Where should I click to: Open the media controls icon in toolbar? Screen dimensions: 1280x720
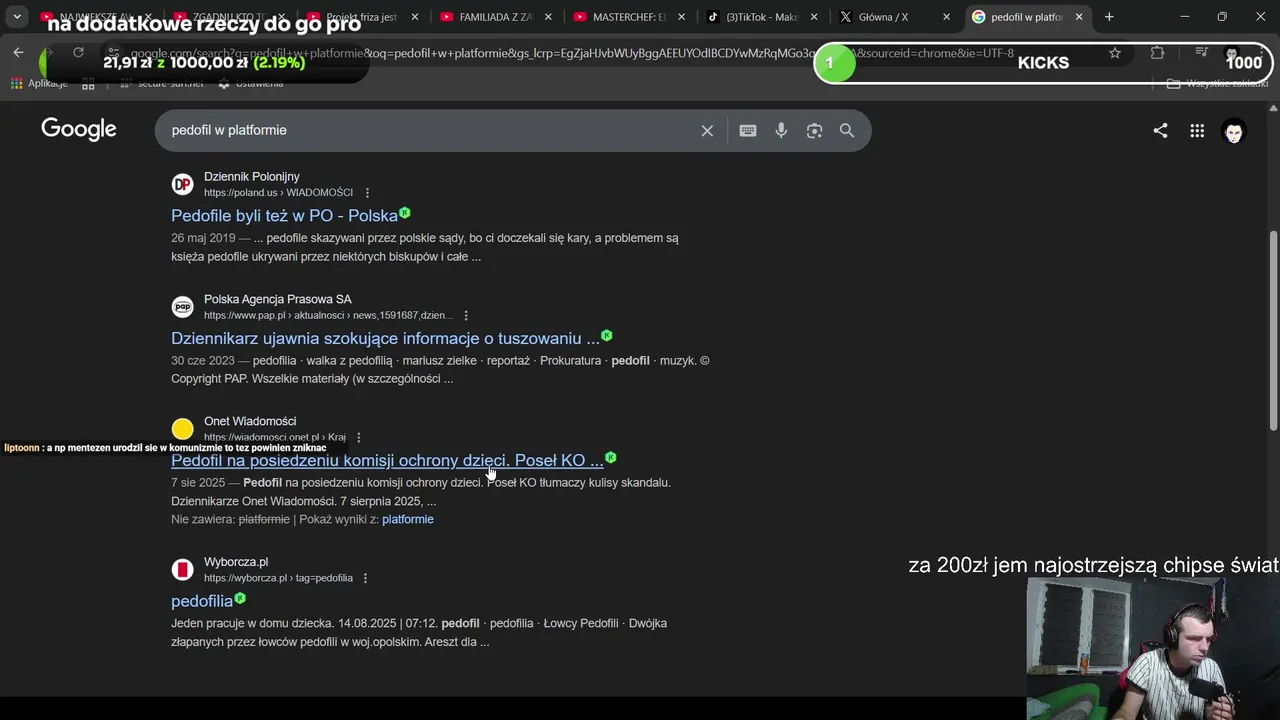[1203, 53]
